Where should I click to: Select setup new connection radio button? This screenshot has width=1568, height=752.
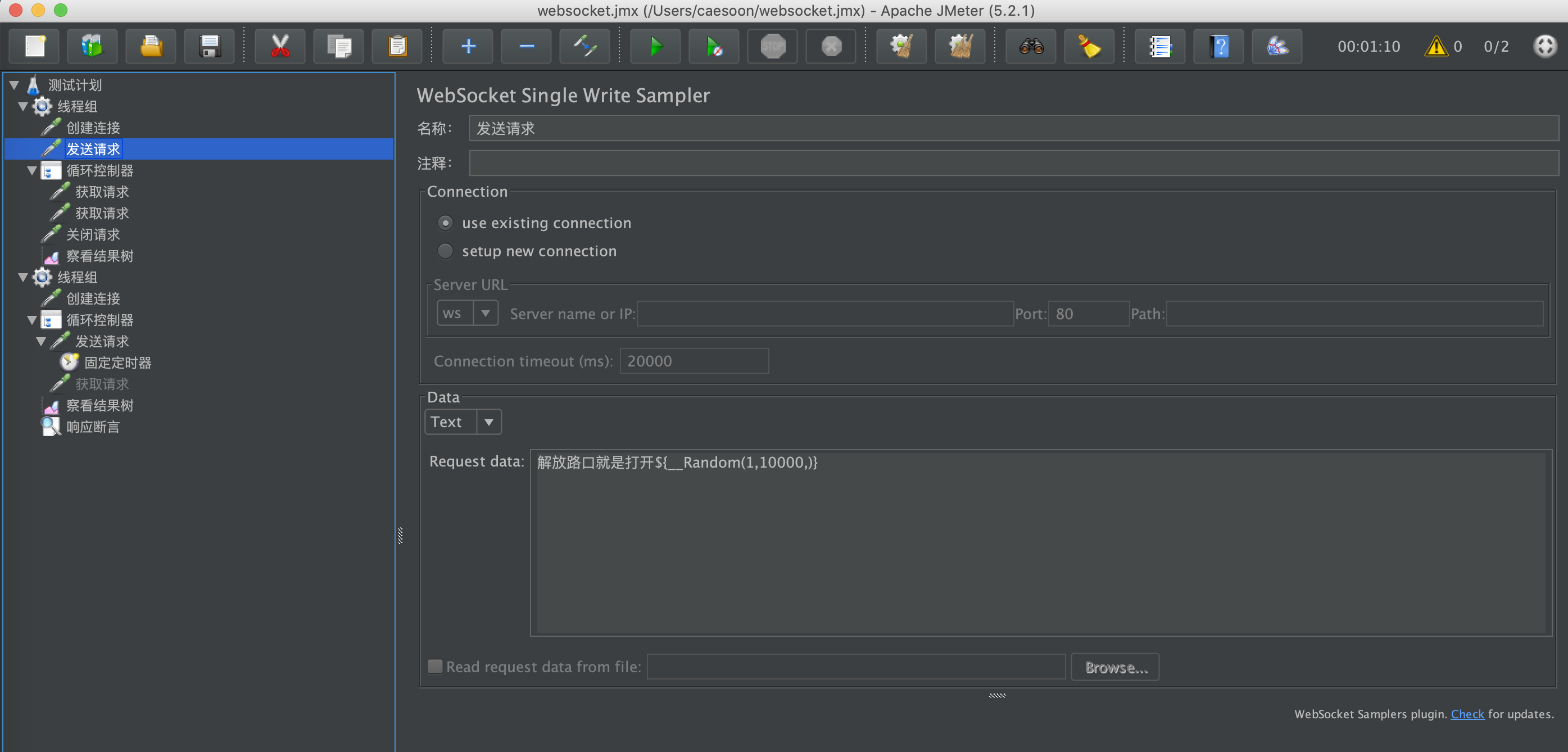(446, 251)
